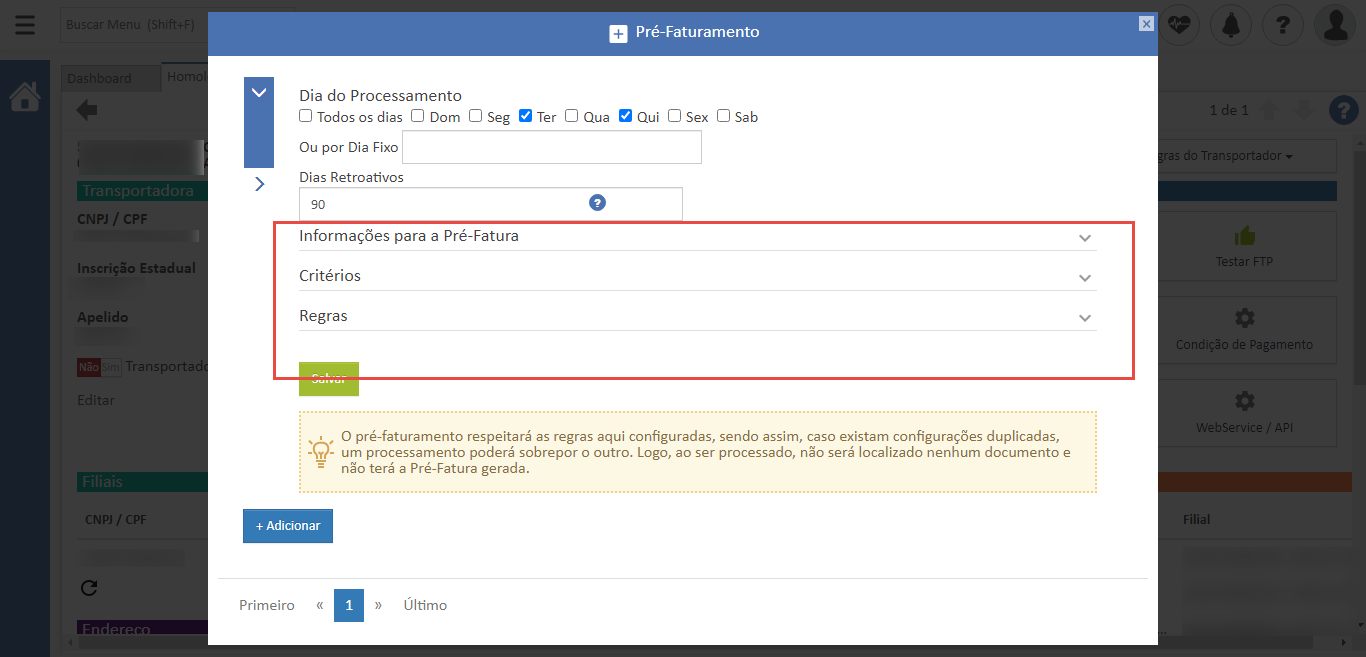Select page 1 in pagination
Screen dimensions: 1366x657
tap(349, 606)
